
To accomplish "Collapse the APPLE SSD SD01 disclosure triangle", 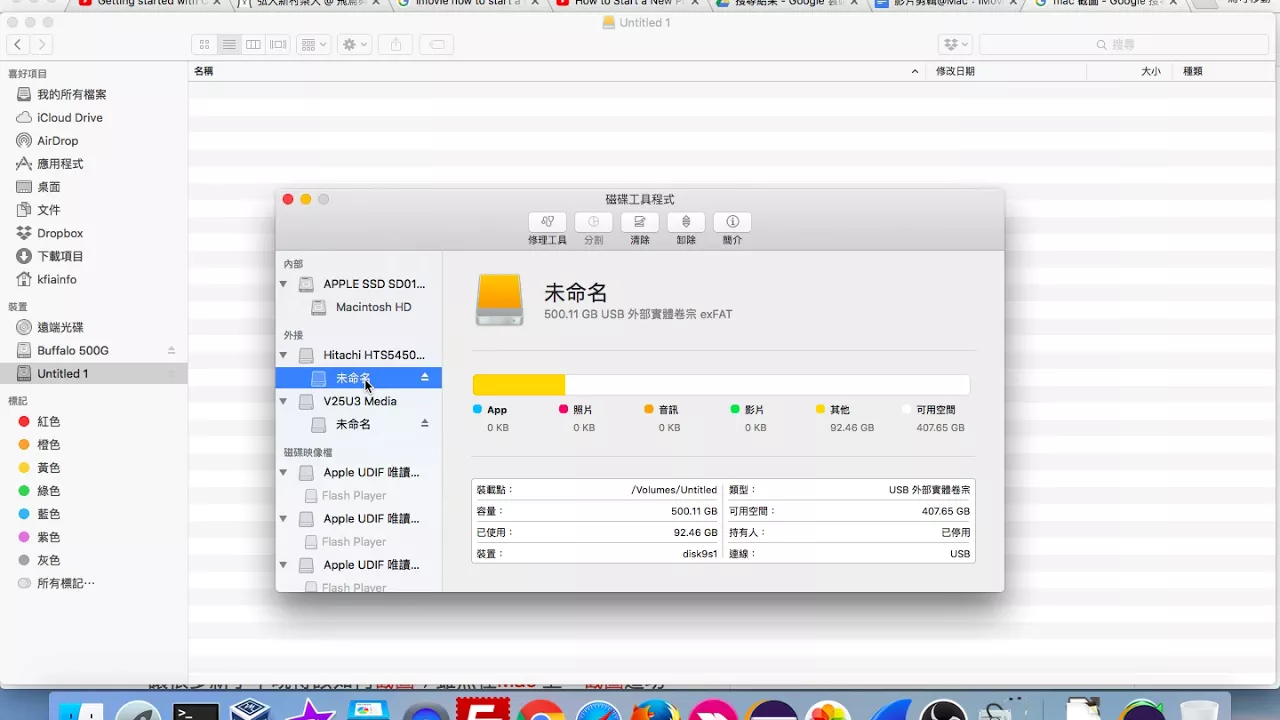I will click(283, 284).
